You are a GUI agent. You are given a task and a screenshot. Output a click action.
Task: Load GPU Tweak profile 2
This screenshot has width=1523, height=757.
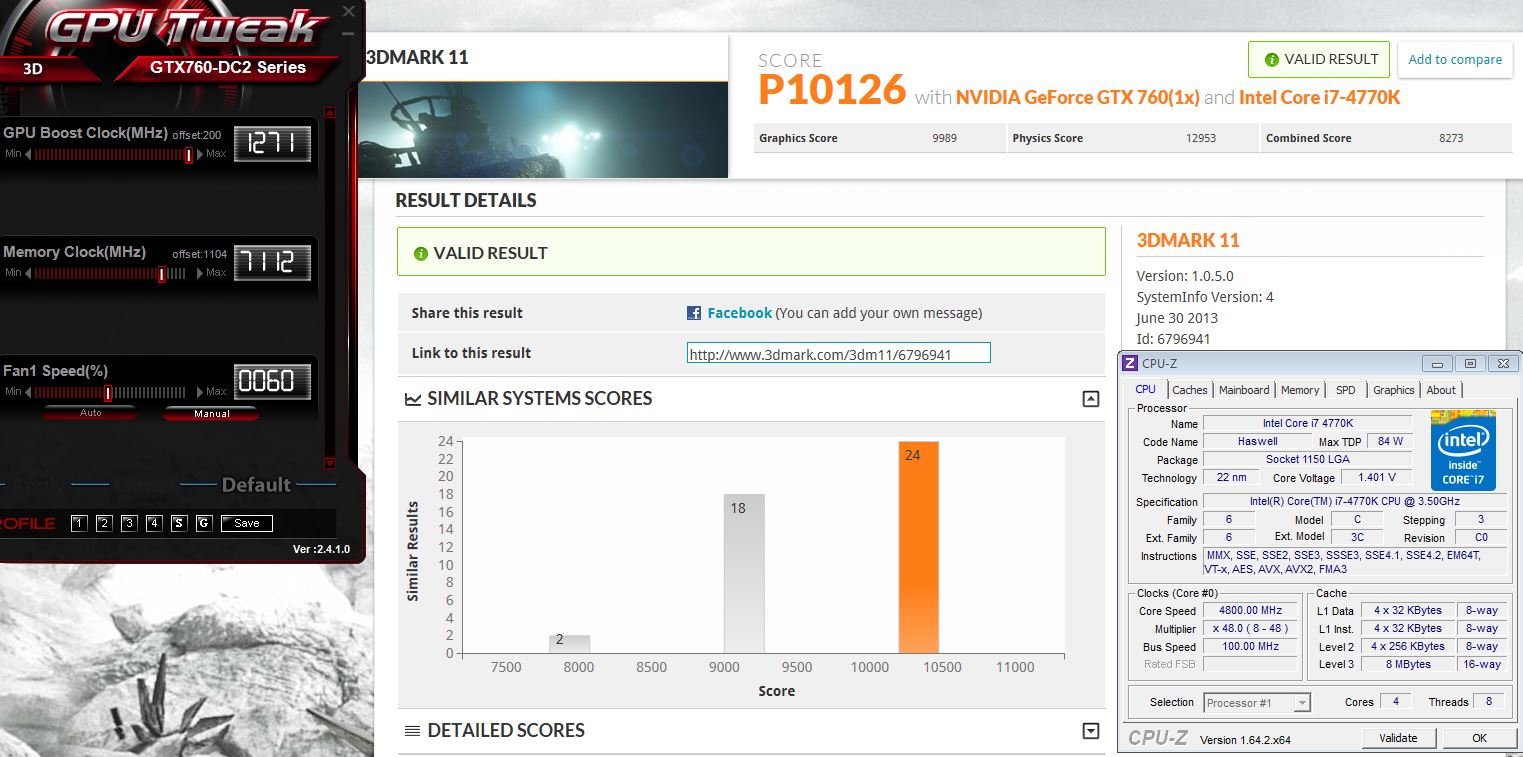104,523
